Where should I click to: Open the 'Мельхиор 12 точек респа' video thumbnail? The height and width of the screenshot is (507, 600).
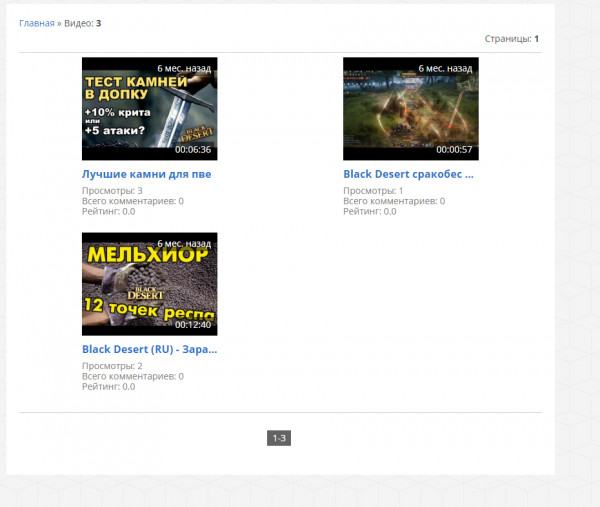[150, 284]
